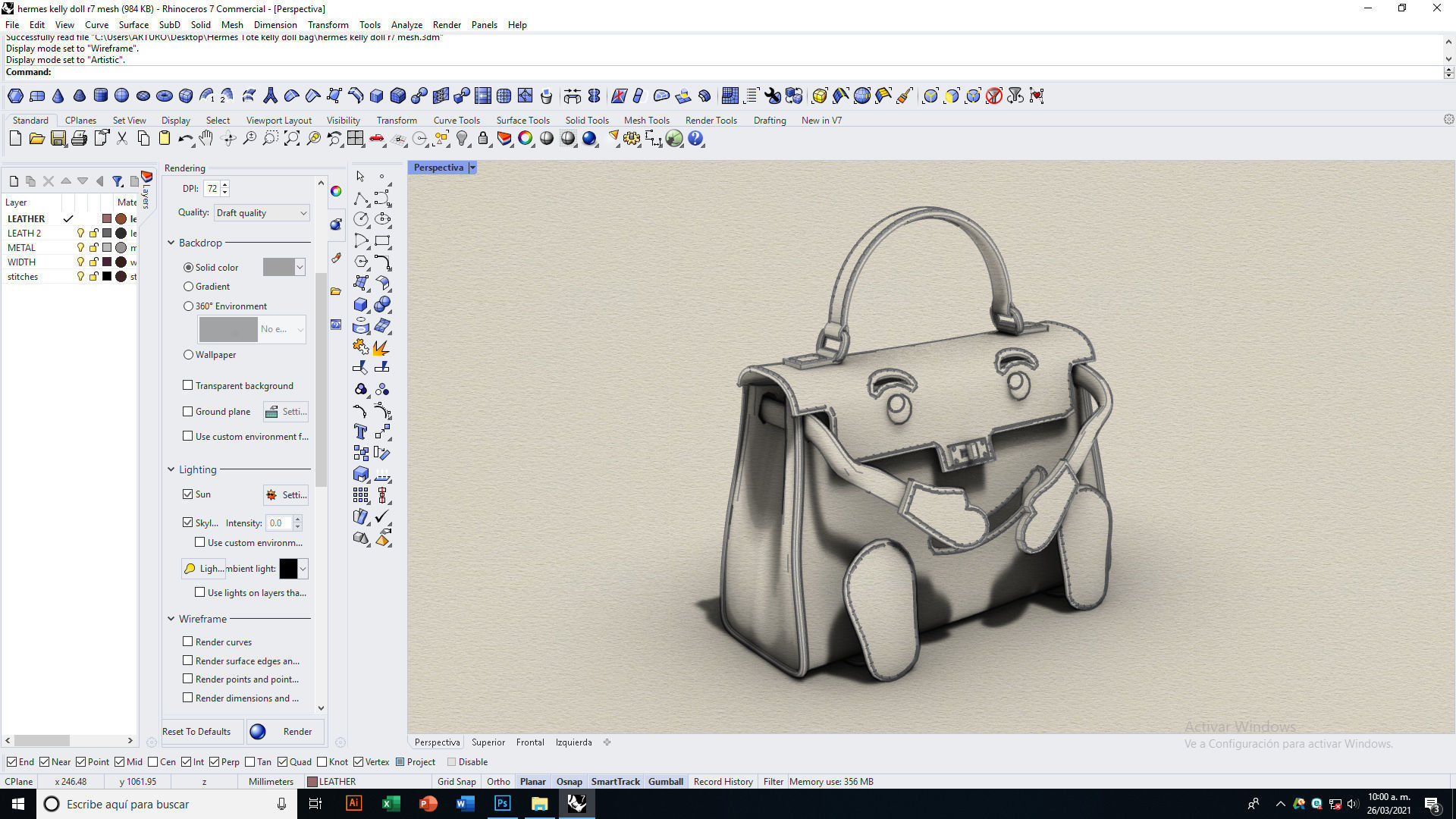Click the Open file folder icon

tap(36, 139)
